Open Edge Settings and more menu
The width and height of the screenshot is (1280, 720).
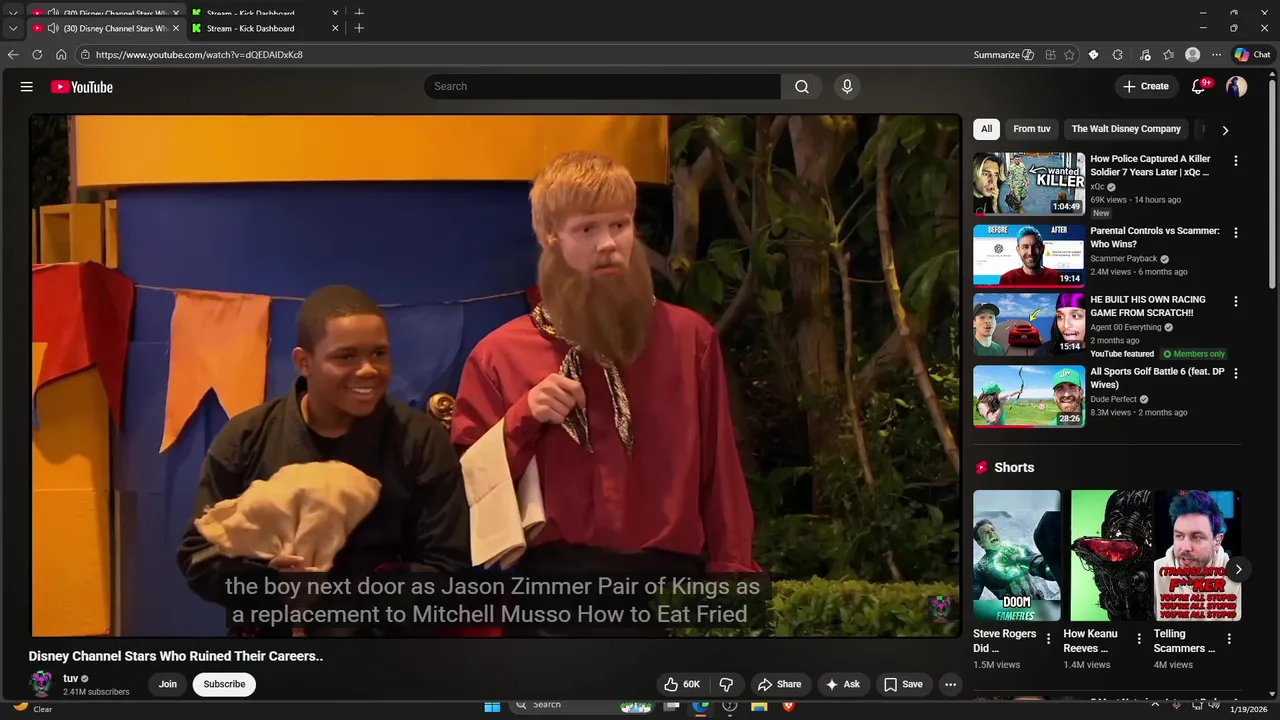(1216, 55)
